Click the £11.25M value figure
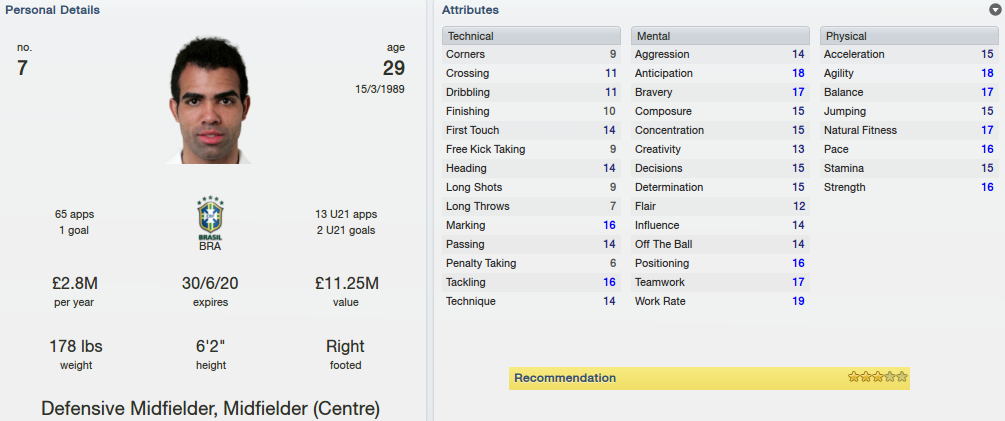 (346, 283)
